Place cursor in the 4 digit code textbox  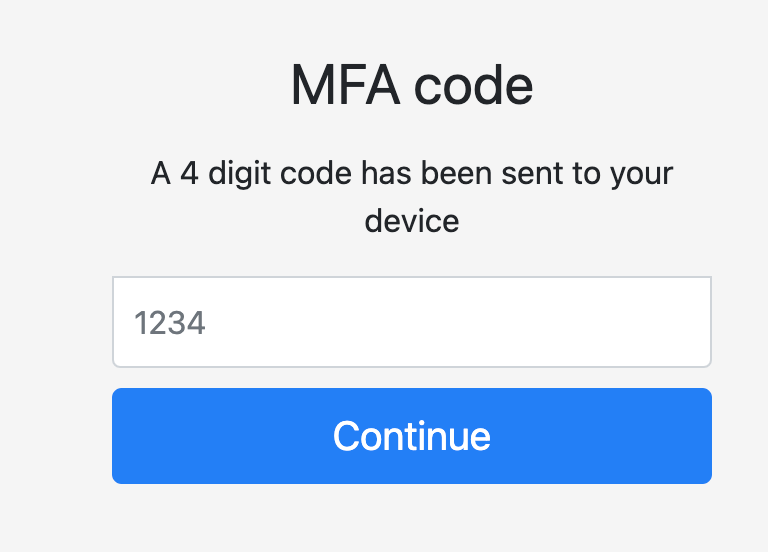click(411, 322)
